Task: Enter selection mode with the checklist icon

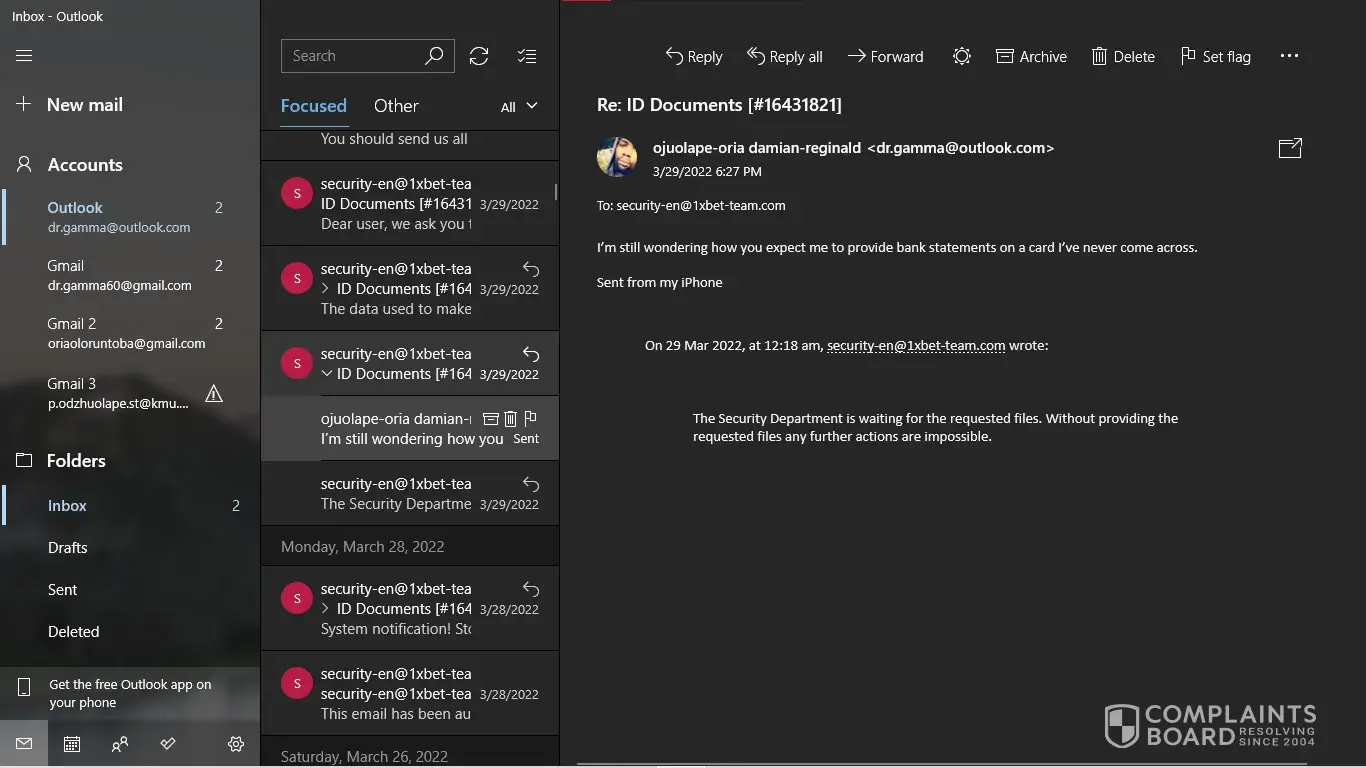Action: coord(527,56)
